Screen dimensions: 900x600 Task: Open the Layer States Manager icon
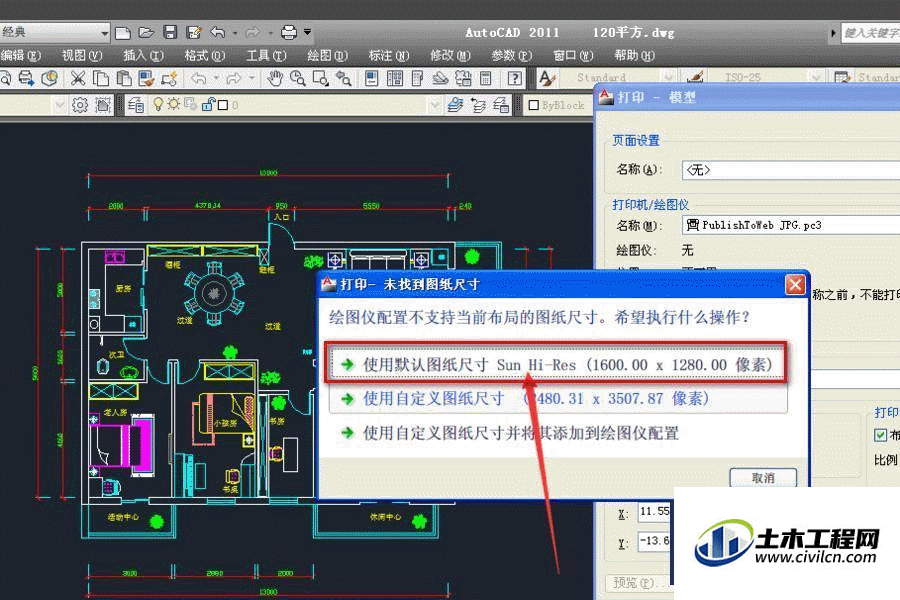tap(501, 105)
